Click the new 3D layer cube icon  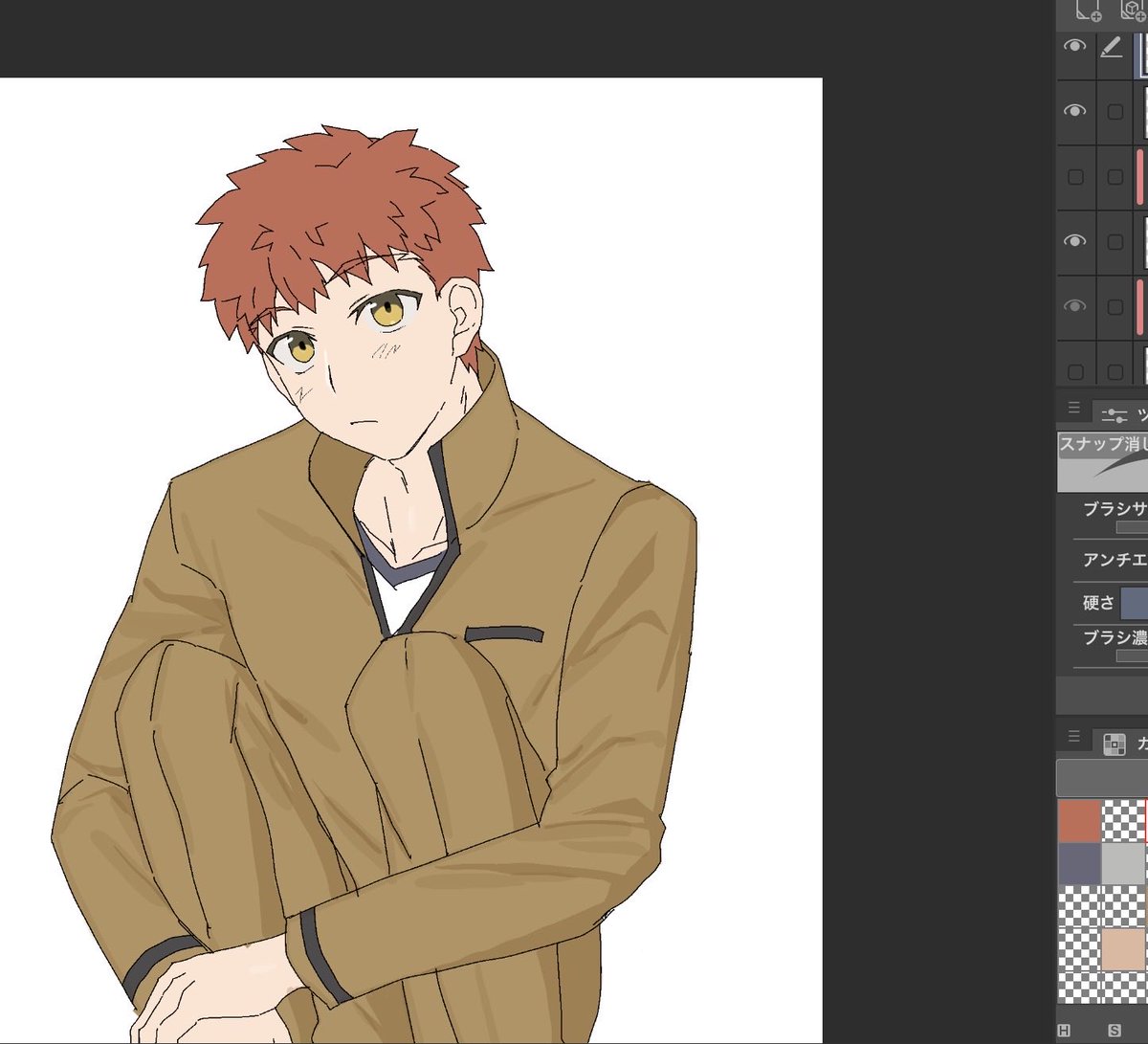tap(1133, 11)
